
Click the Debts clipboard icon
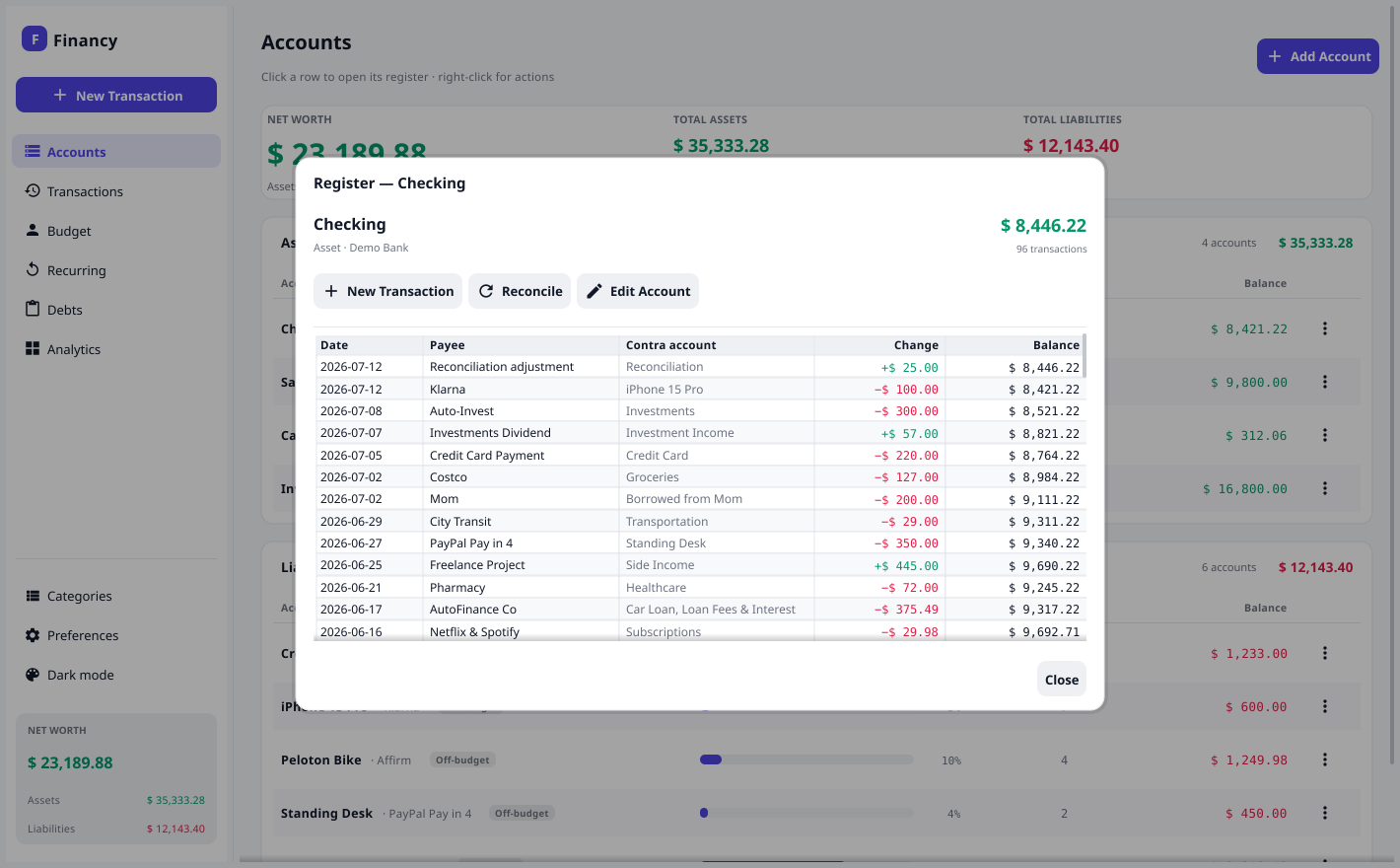pyautogui.click(x=33, y=309)
